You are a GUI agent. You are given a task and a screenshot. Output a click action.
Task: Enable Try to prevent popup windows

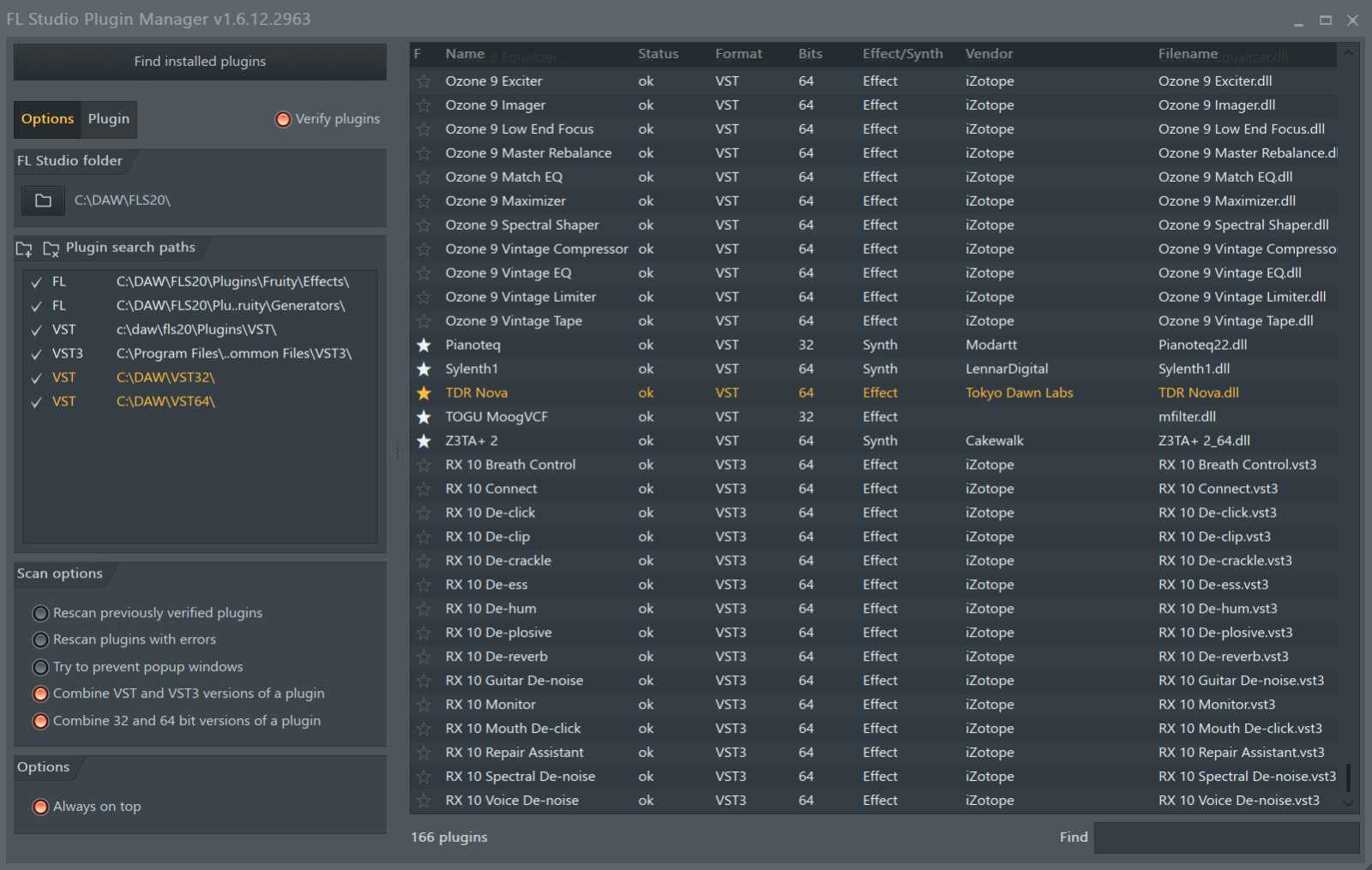point(40,667)
